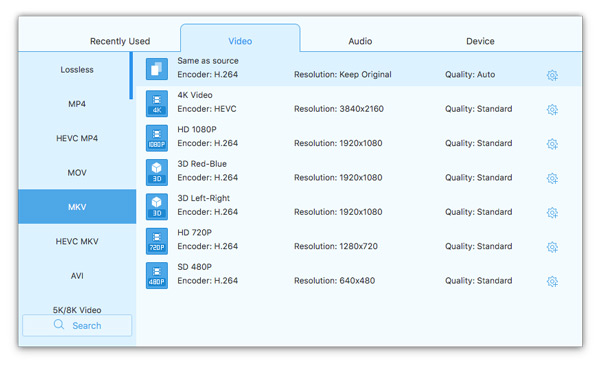Image resolution: width=600 pixels, height=367 pixels.
Task: Click the 3D Left-Right cube icon
Action: (x=157, y=207)
